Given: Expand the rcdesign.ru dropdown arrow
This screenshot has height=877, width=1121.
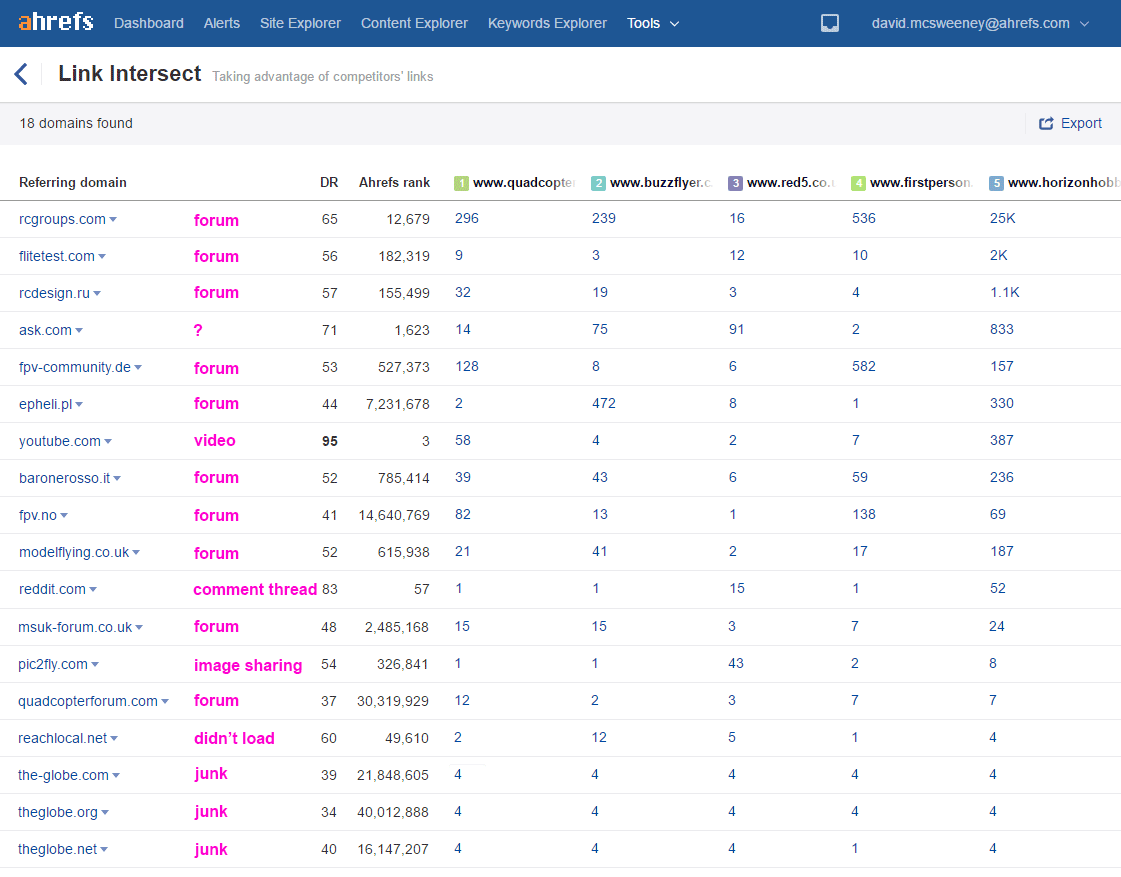Looking at the screenshot, I should click(x=97, y=294).
